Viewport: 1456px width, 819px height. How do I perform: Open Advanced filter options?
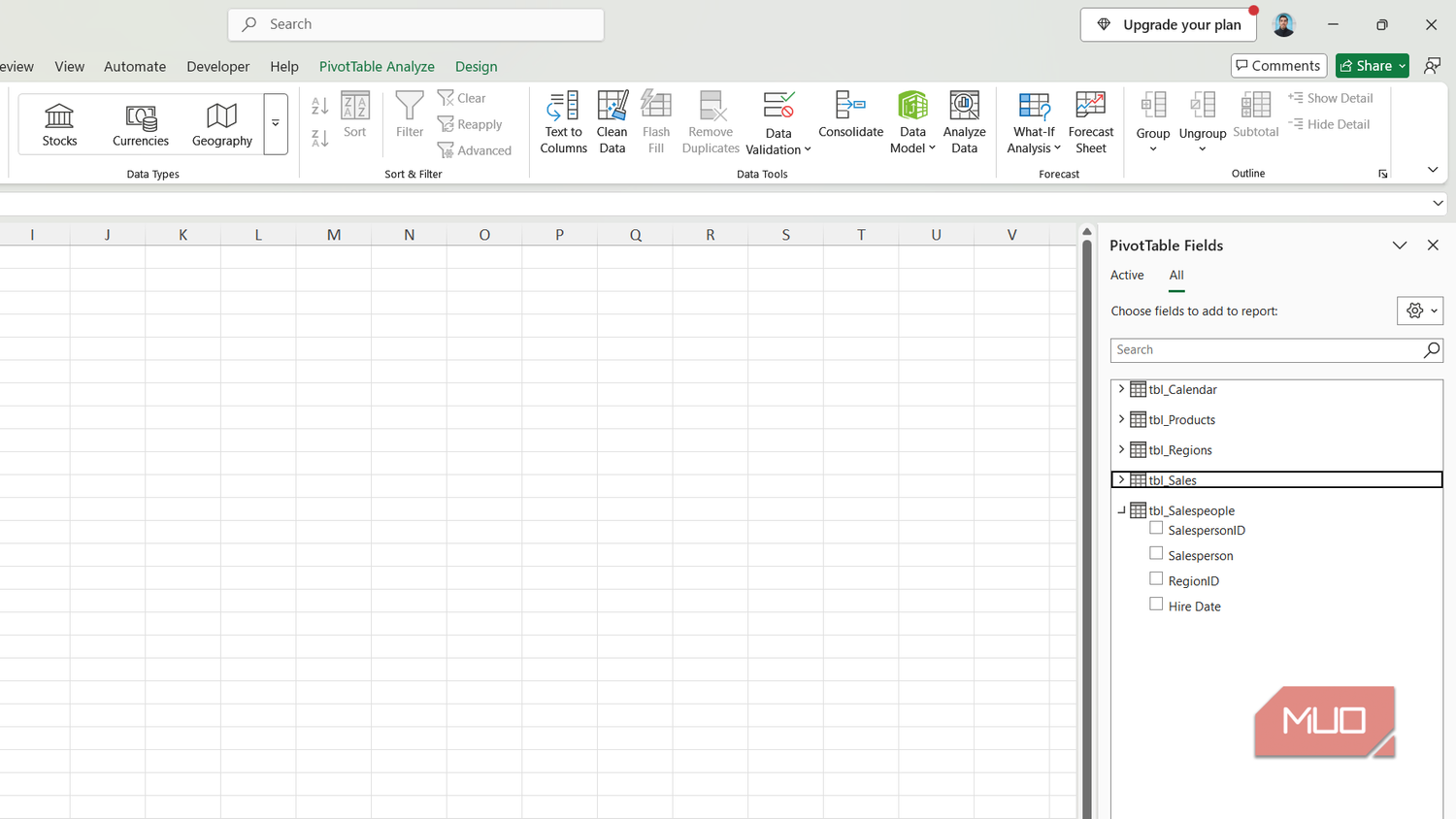click(475, 150)
